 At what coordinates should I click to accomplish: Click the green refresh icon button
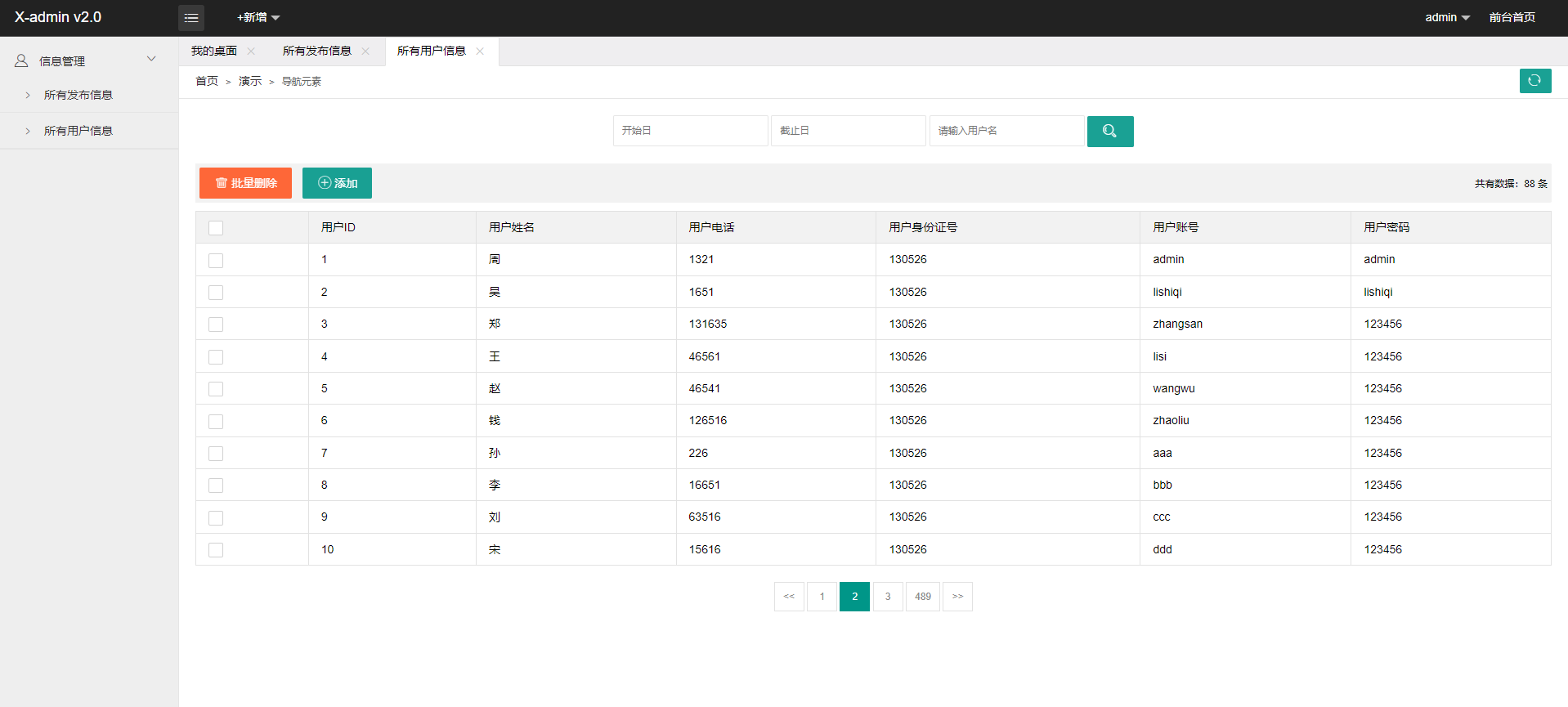pyautogui.click(x=1534, y=81)
